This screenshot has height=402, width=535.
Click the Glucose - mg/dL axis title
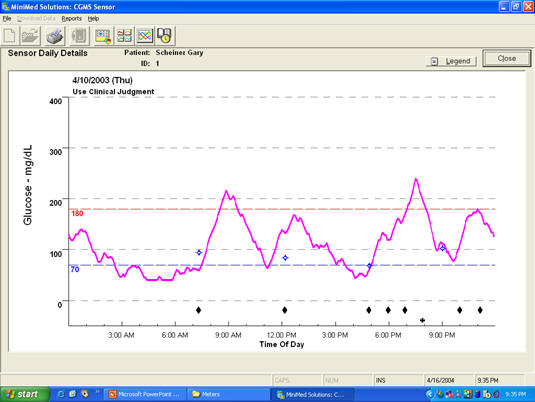[28, 185]
